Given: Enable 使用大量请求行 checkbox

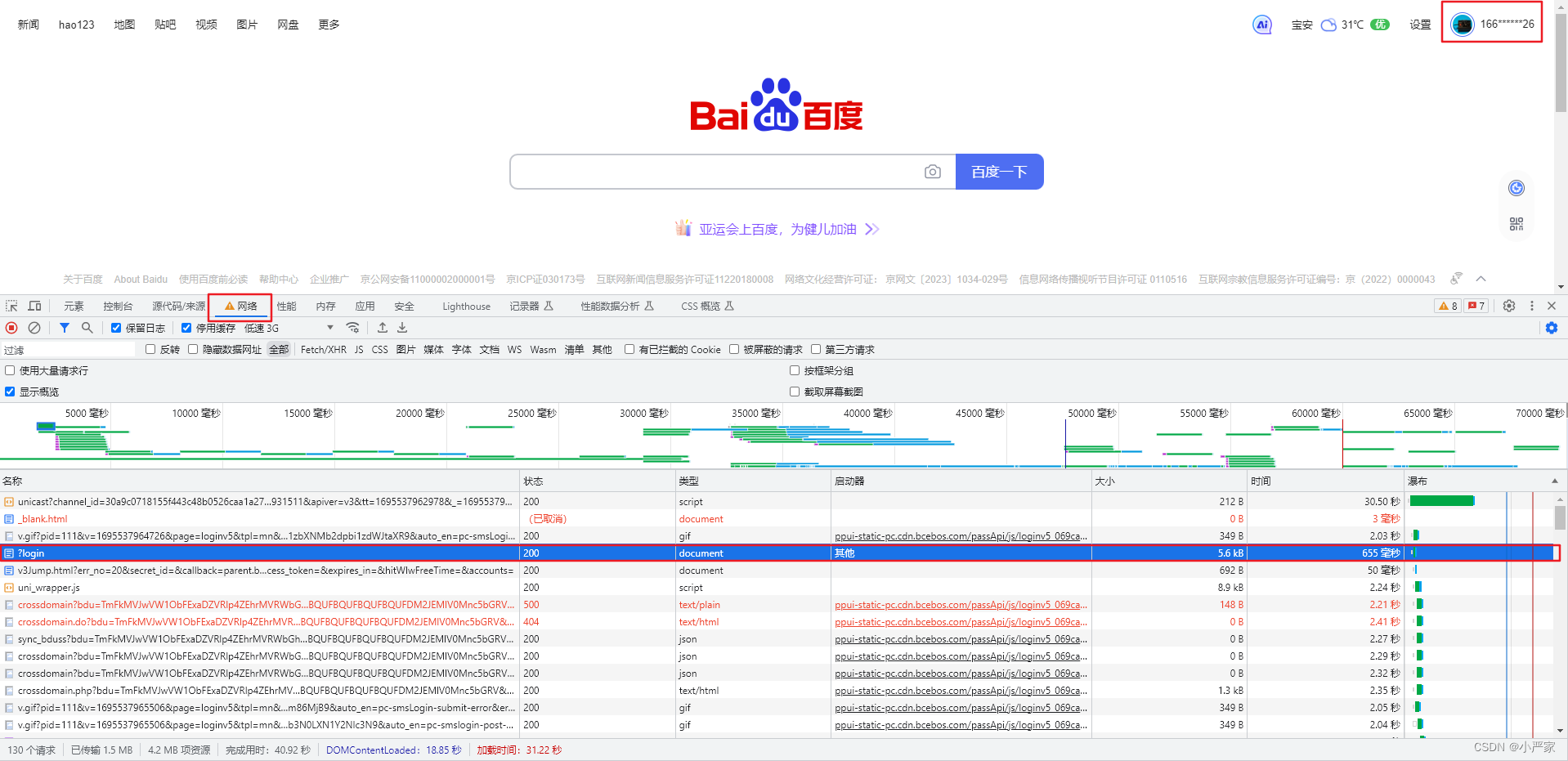Looking at the screenshot, I should [10, 370].
